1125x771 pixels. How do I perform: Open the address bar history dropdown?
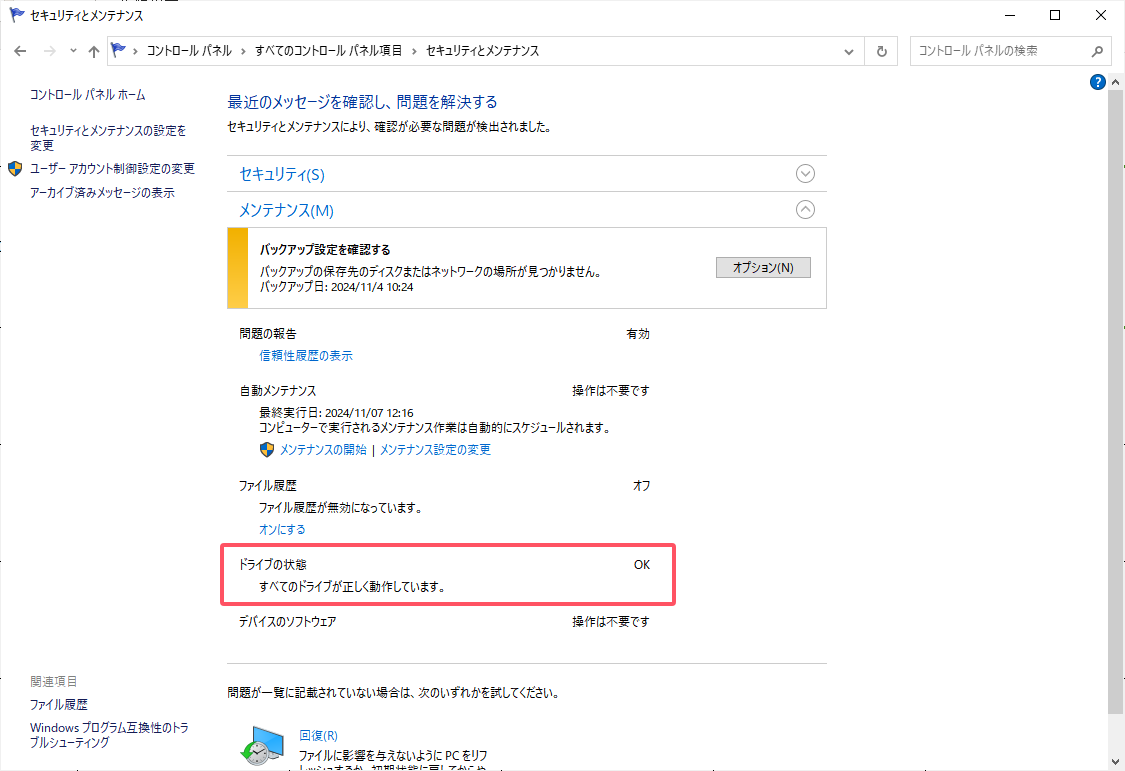[849, 51]
